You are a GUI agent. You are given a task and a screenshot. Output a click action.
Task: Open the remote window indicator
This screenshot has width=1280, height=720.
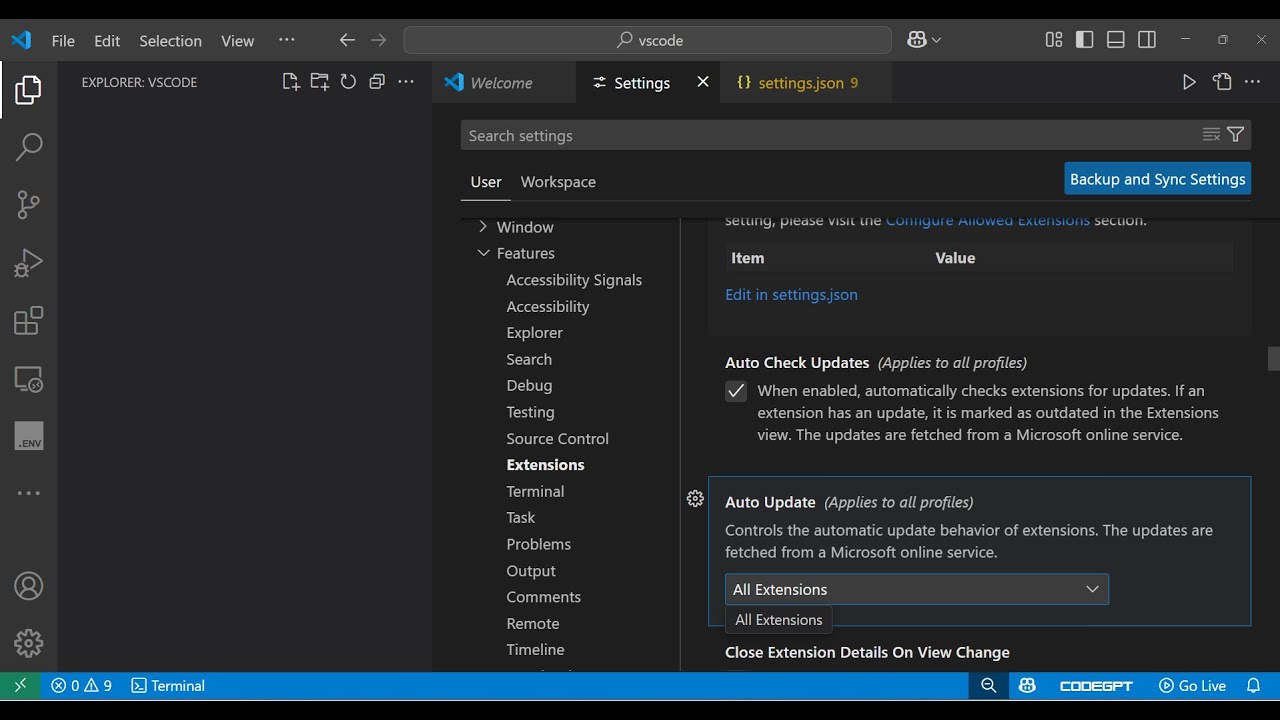click(20, 685)
